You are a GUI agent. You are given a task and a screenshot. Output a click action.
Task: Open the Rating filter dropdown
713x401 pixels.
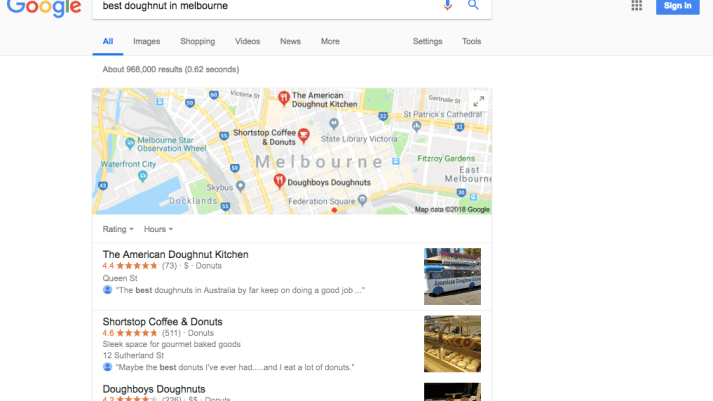click(118, 229)
